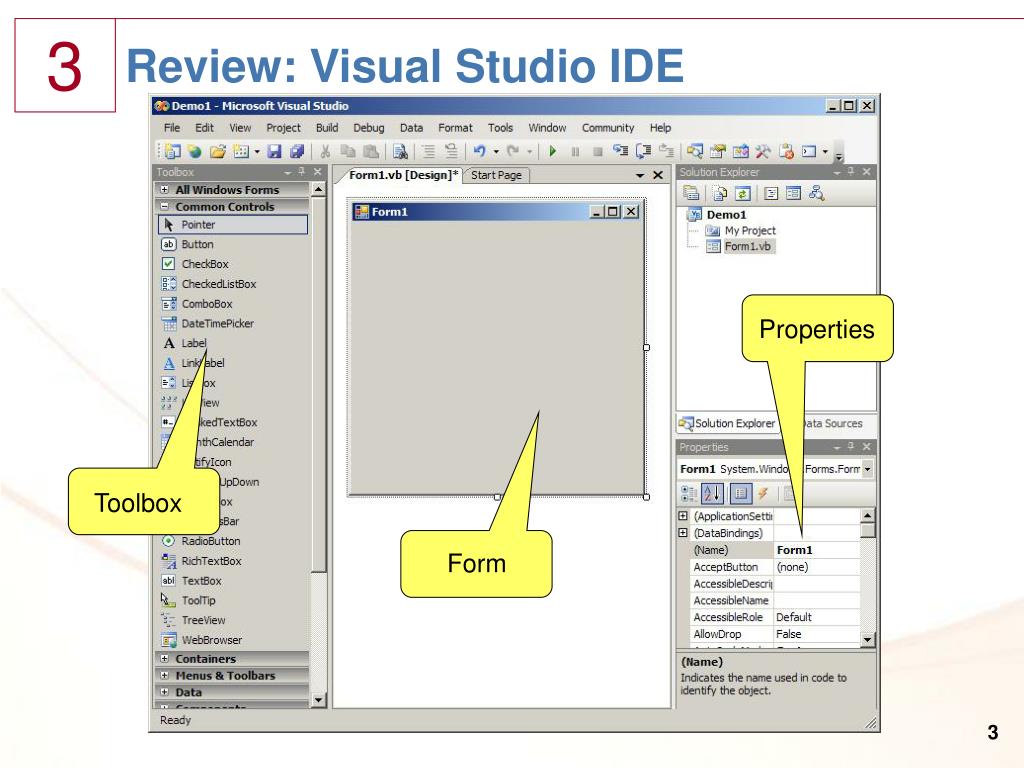Click the Form1 value of the (Name) property
This screenshot has height=768, width=1024.
pos(817,550)
